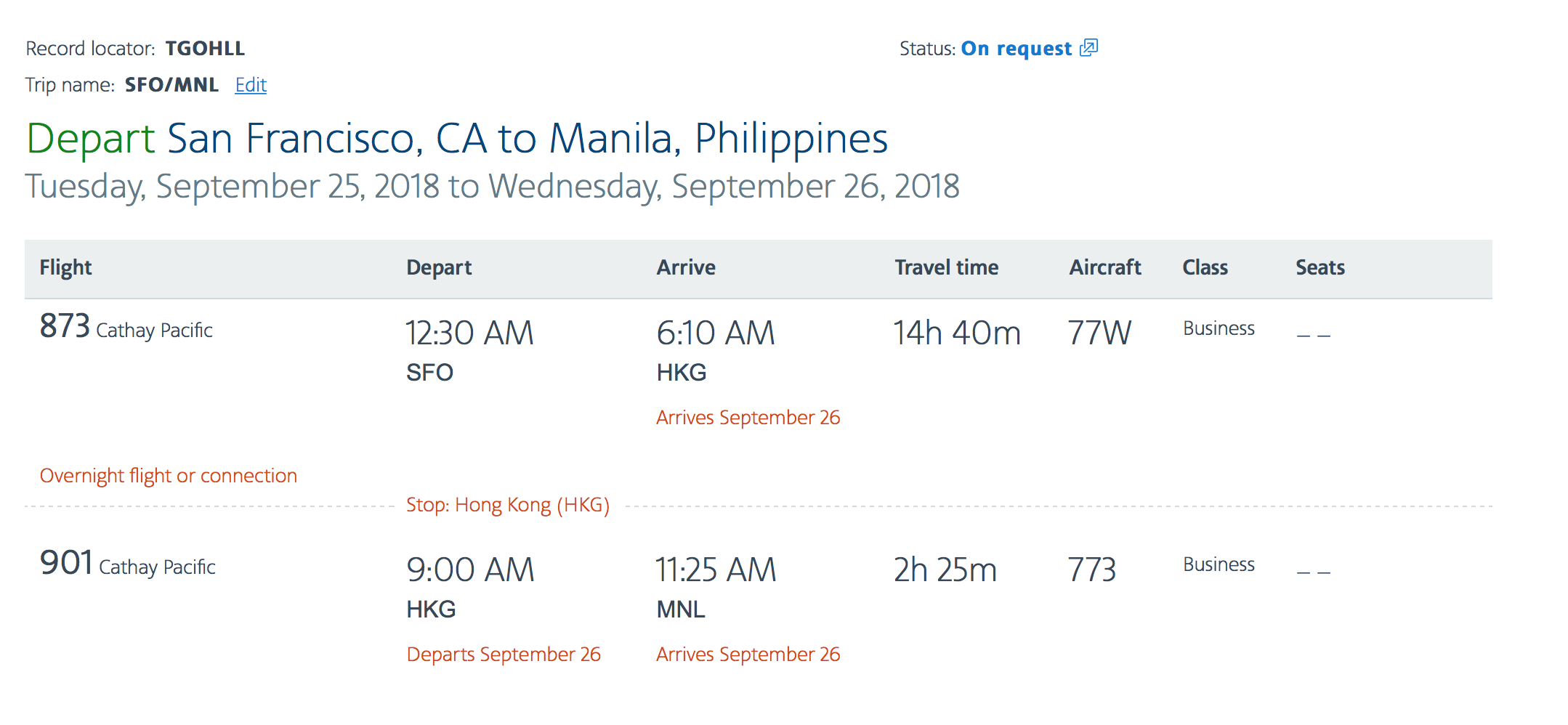
Task: Open the On request status link
Action: tap(1016, 49)
